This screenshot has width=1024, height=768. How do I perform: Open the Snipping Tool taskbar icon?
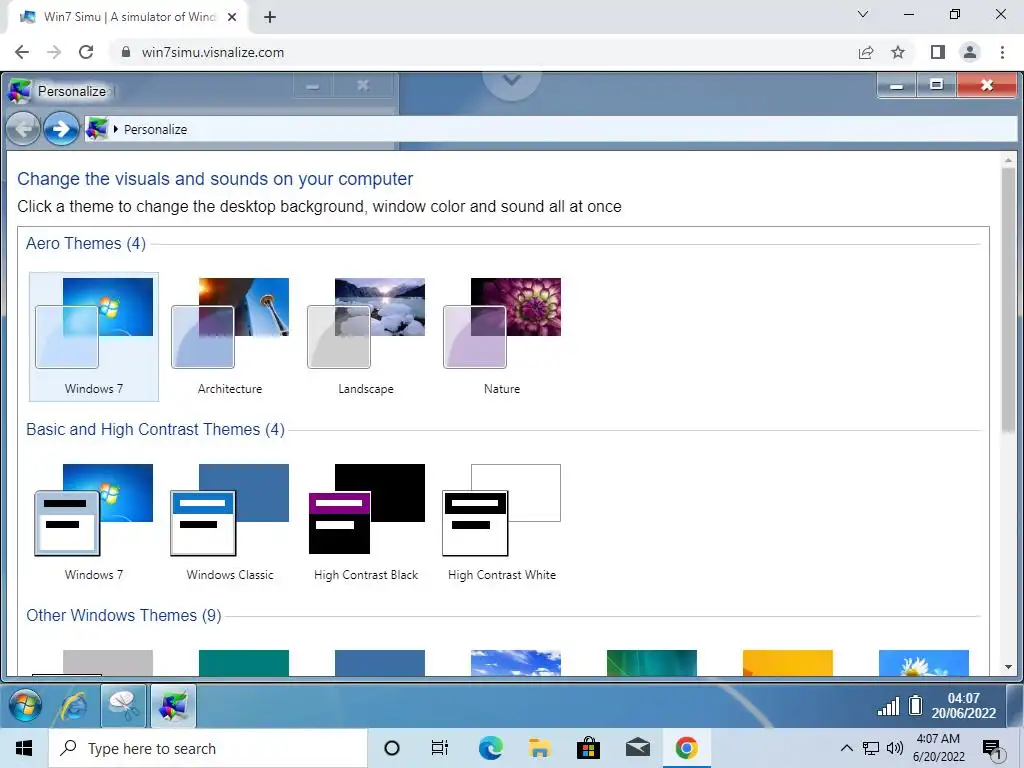coord(123,706)
